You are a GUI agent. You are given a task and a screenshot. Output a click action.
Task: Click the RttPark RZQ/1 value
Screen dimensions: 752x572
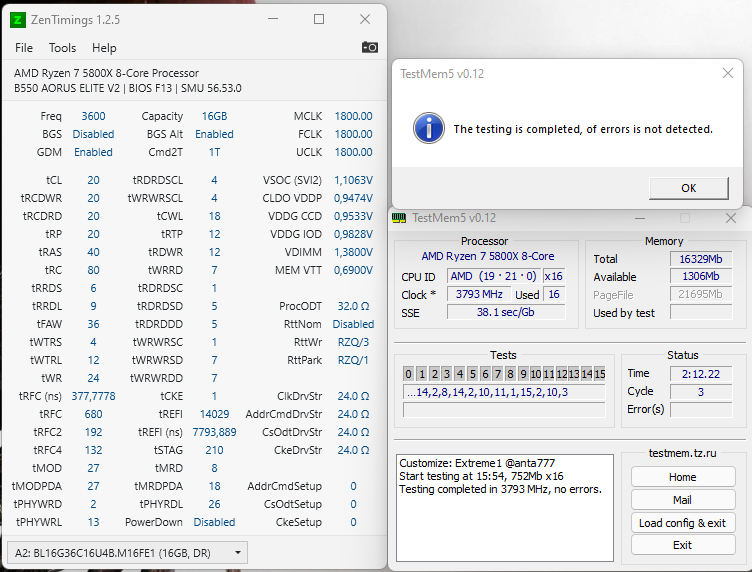pos(353,360)
